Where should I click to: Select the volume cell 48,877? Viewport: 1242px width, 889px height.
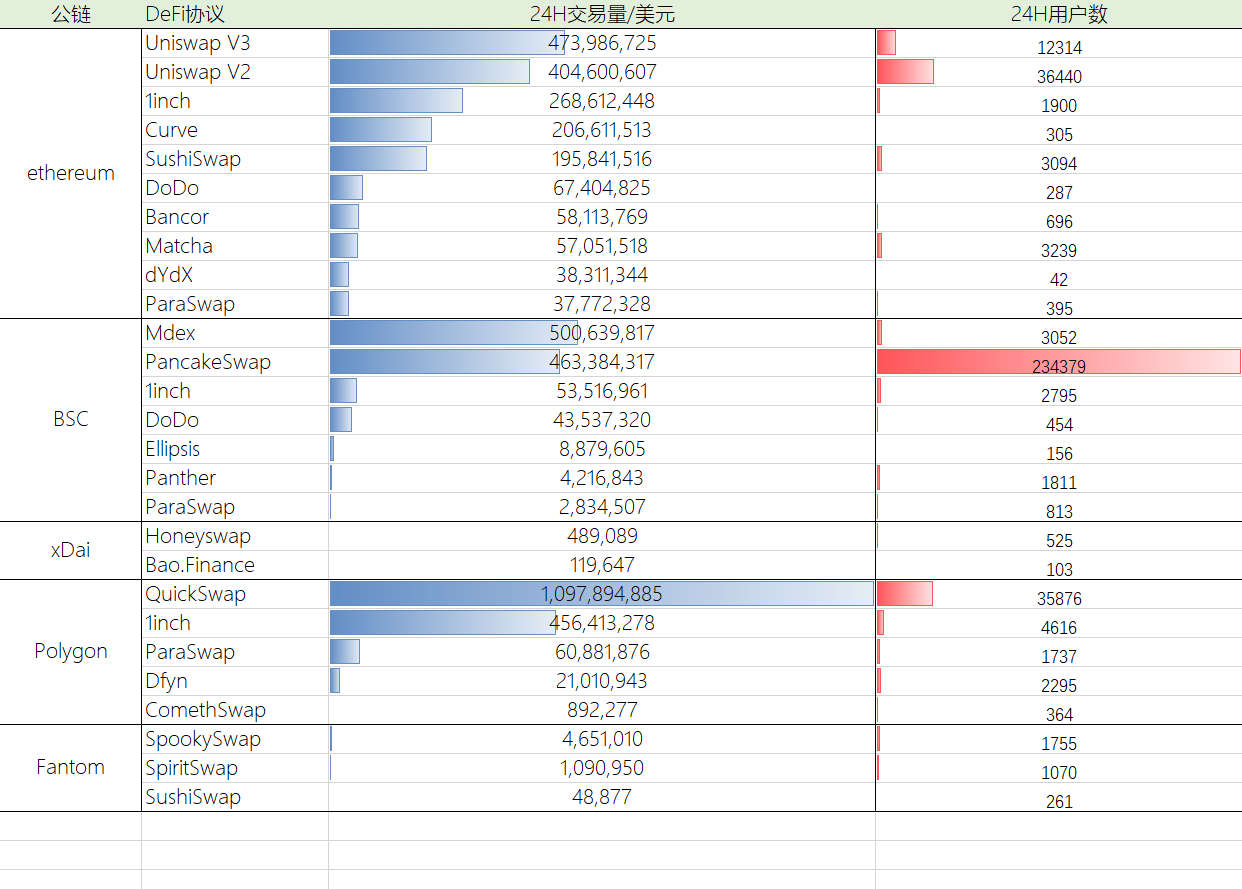[x=602, y=797]
